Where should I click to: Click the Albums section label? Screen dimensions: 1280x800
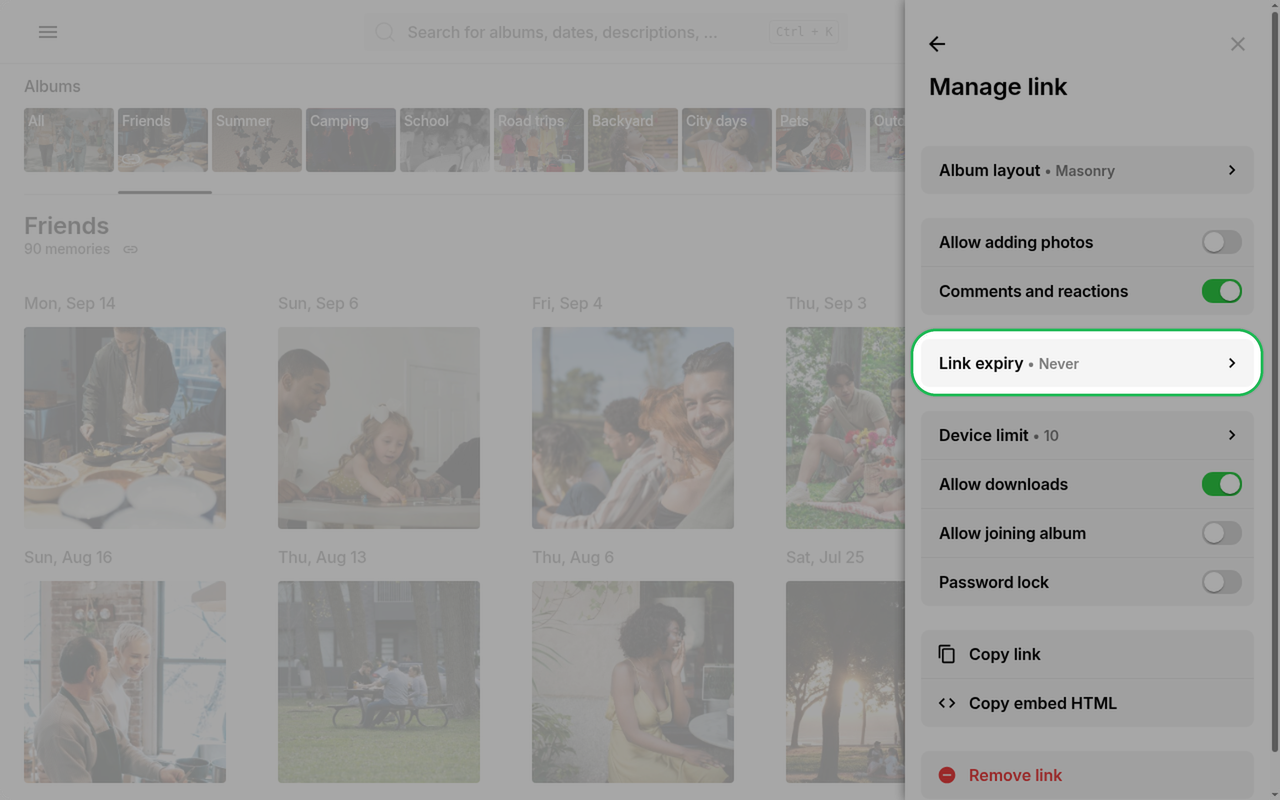(x=52, y=86)
